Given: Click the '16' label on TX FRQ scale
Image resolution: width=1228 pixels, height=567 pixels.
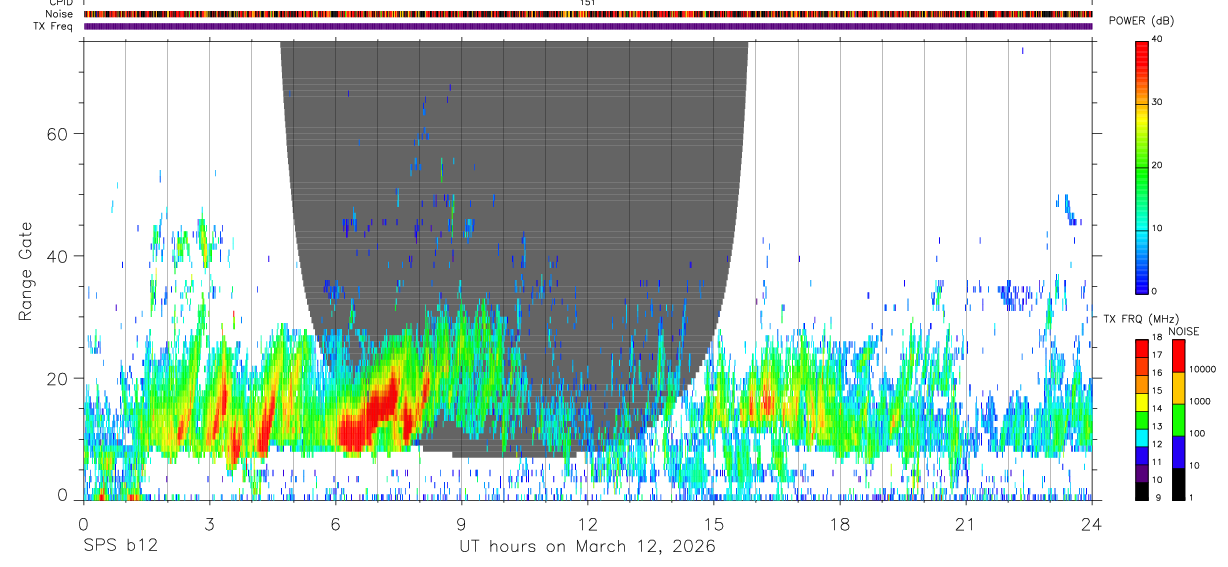Looking at the screenshot, I should (x=1156, y=373).
